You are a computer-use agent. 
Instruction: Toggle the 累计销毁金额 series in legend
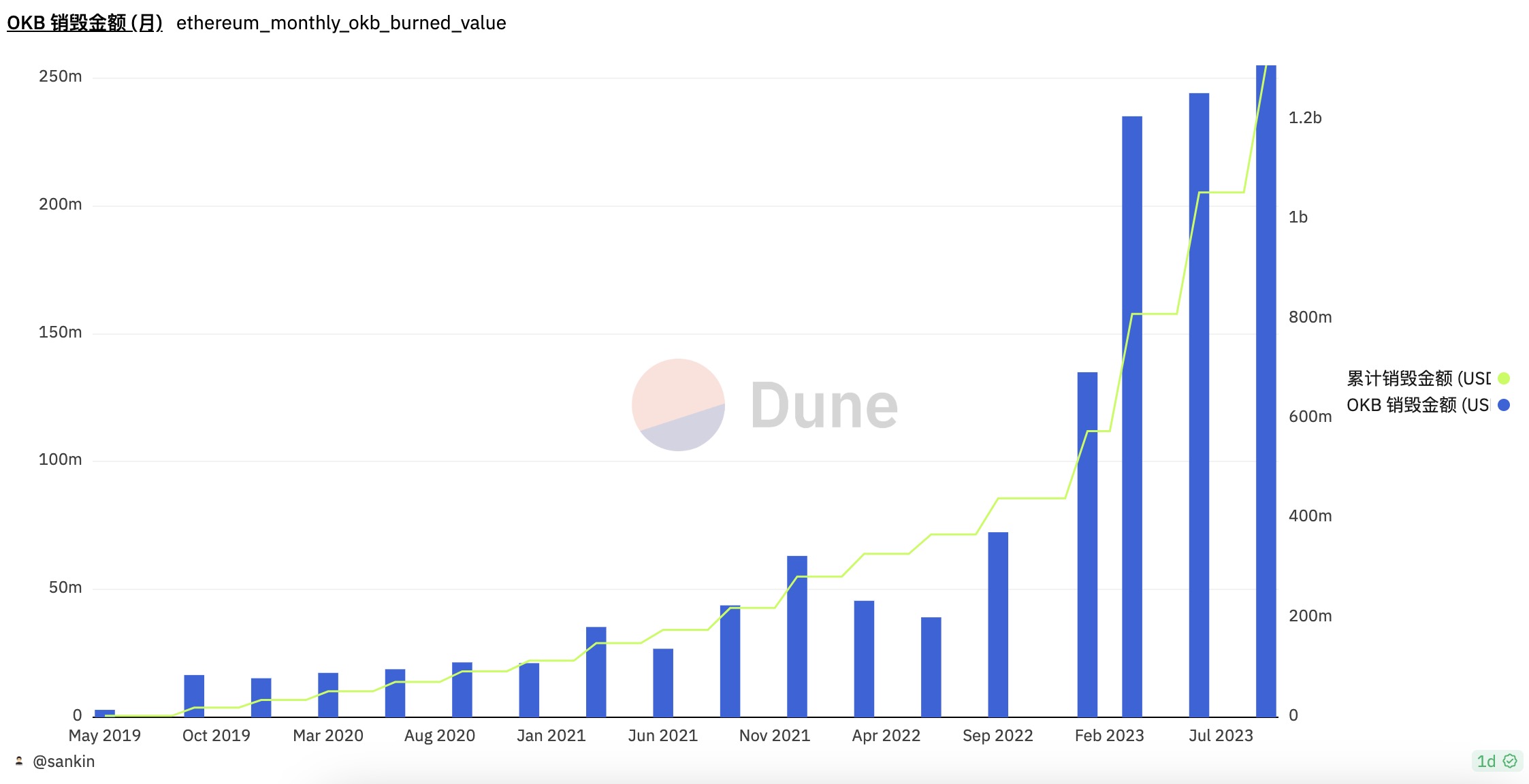[x=1418, y=378]
